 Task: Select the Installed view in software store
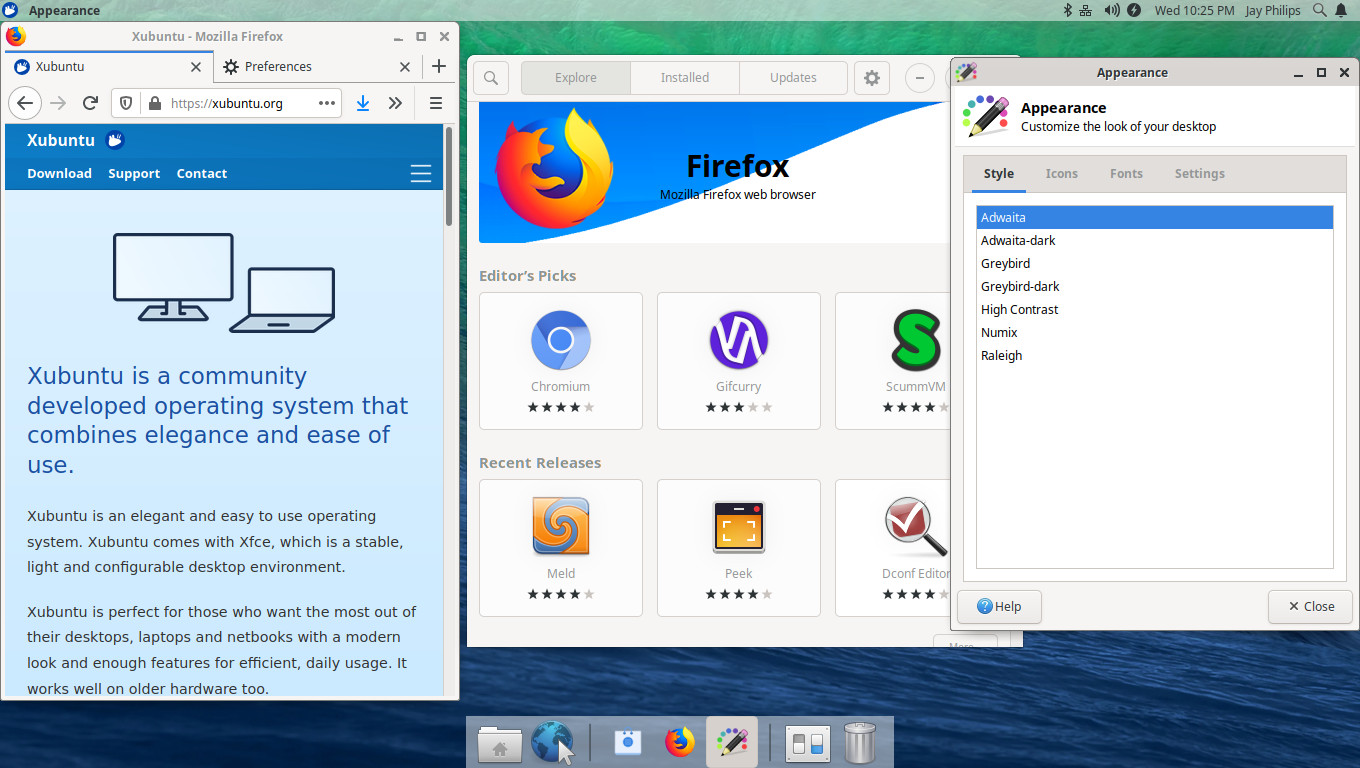[x=685, y=78]
